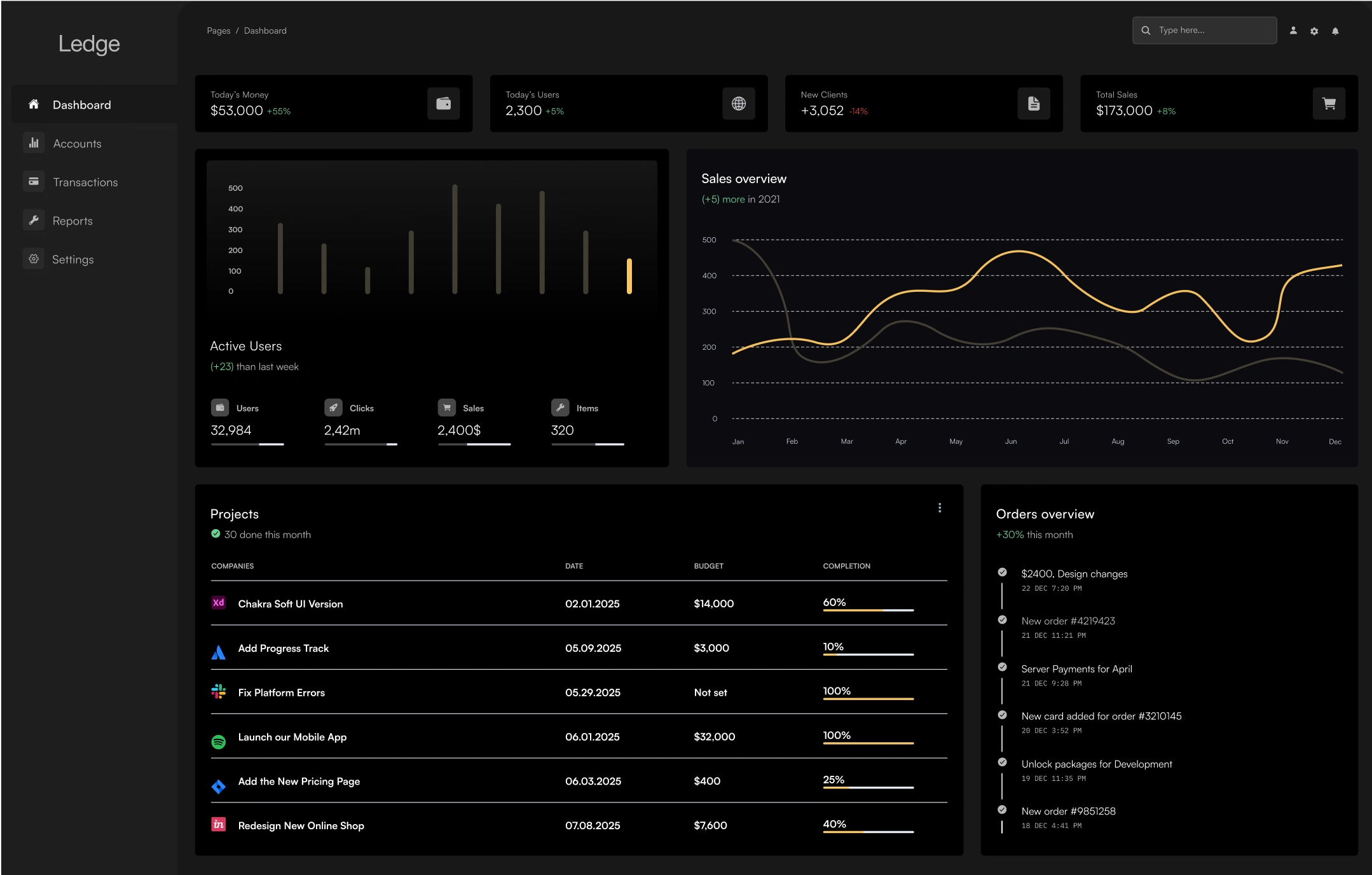Open the Chakra Soft UI Version project
The image size is (1372, 875).
(290, 604)
